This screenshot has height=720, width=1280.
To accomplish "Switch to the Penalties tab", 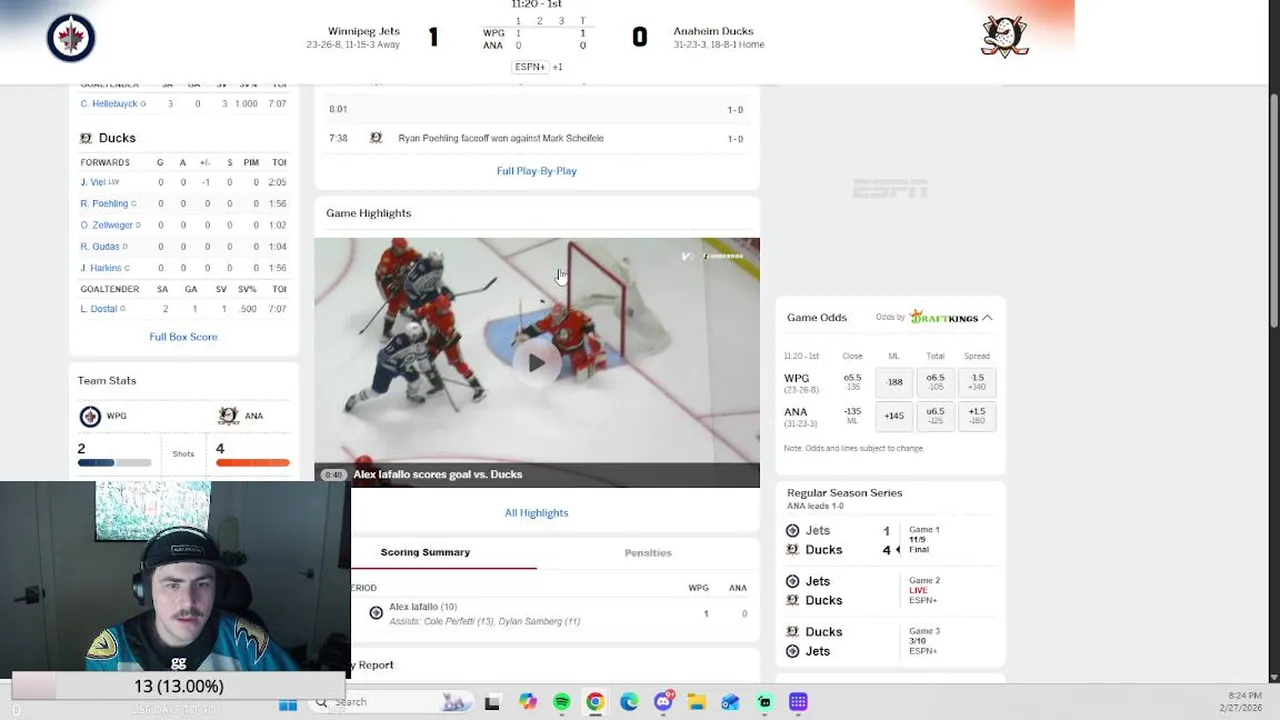I will tap(648, 552).
